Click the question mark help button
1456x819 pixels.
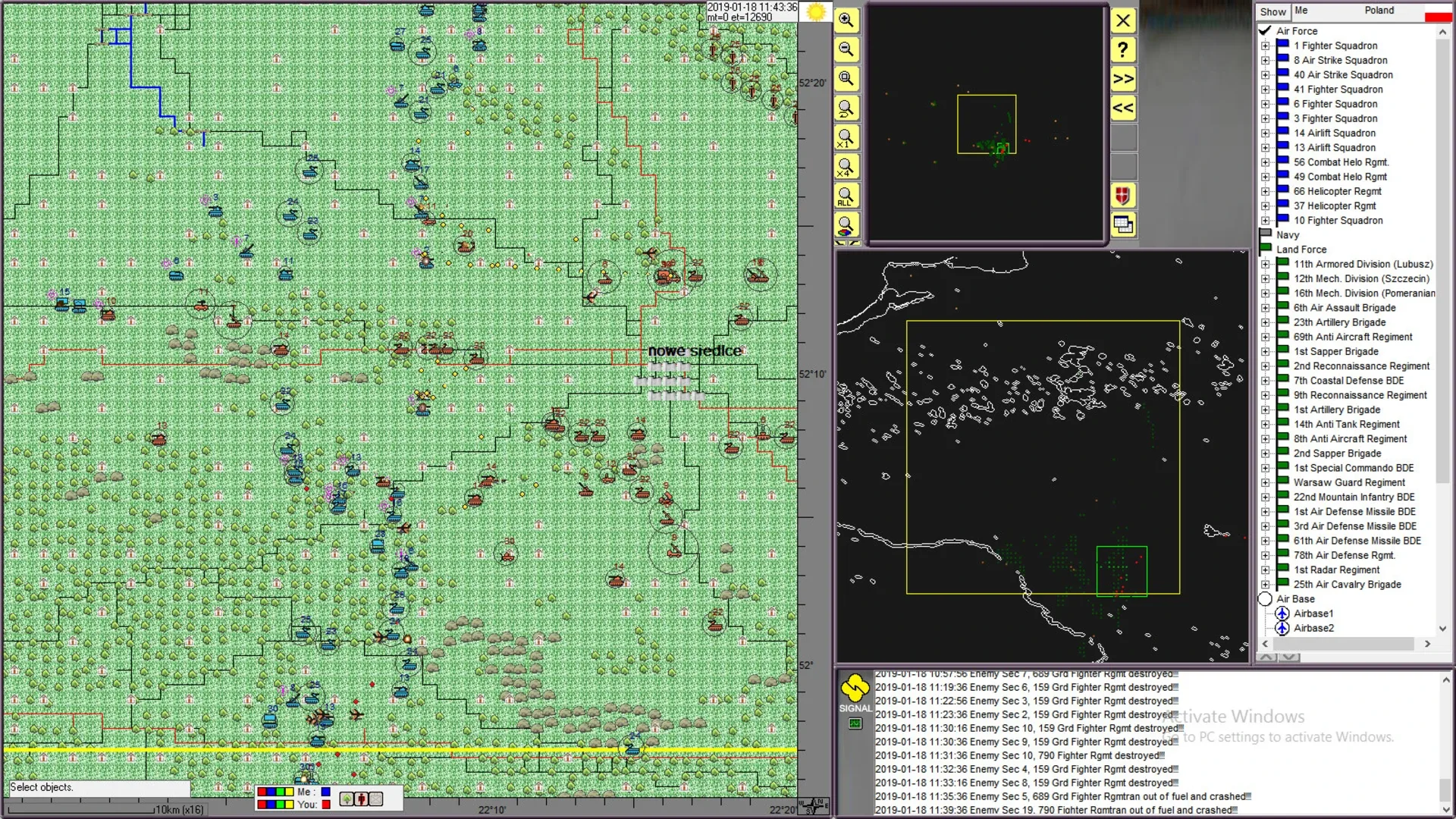pyautogui.click(x=1123, y=50)
